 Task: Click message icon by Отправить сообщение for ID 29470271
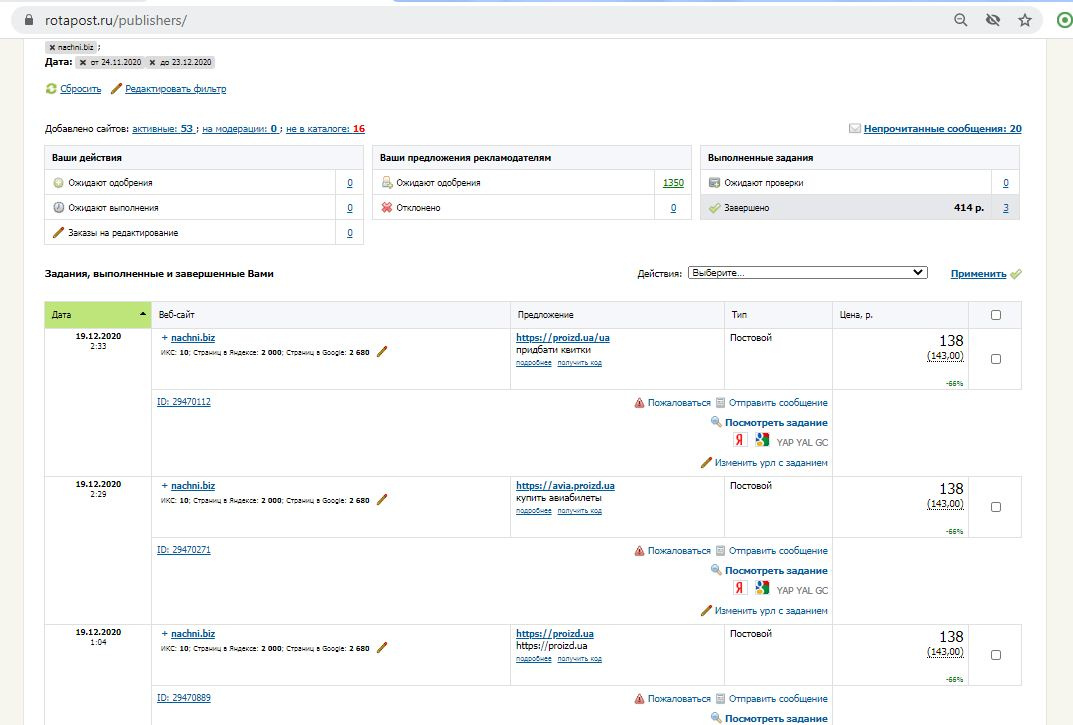point(720,550)
